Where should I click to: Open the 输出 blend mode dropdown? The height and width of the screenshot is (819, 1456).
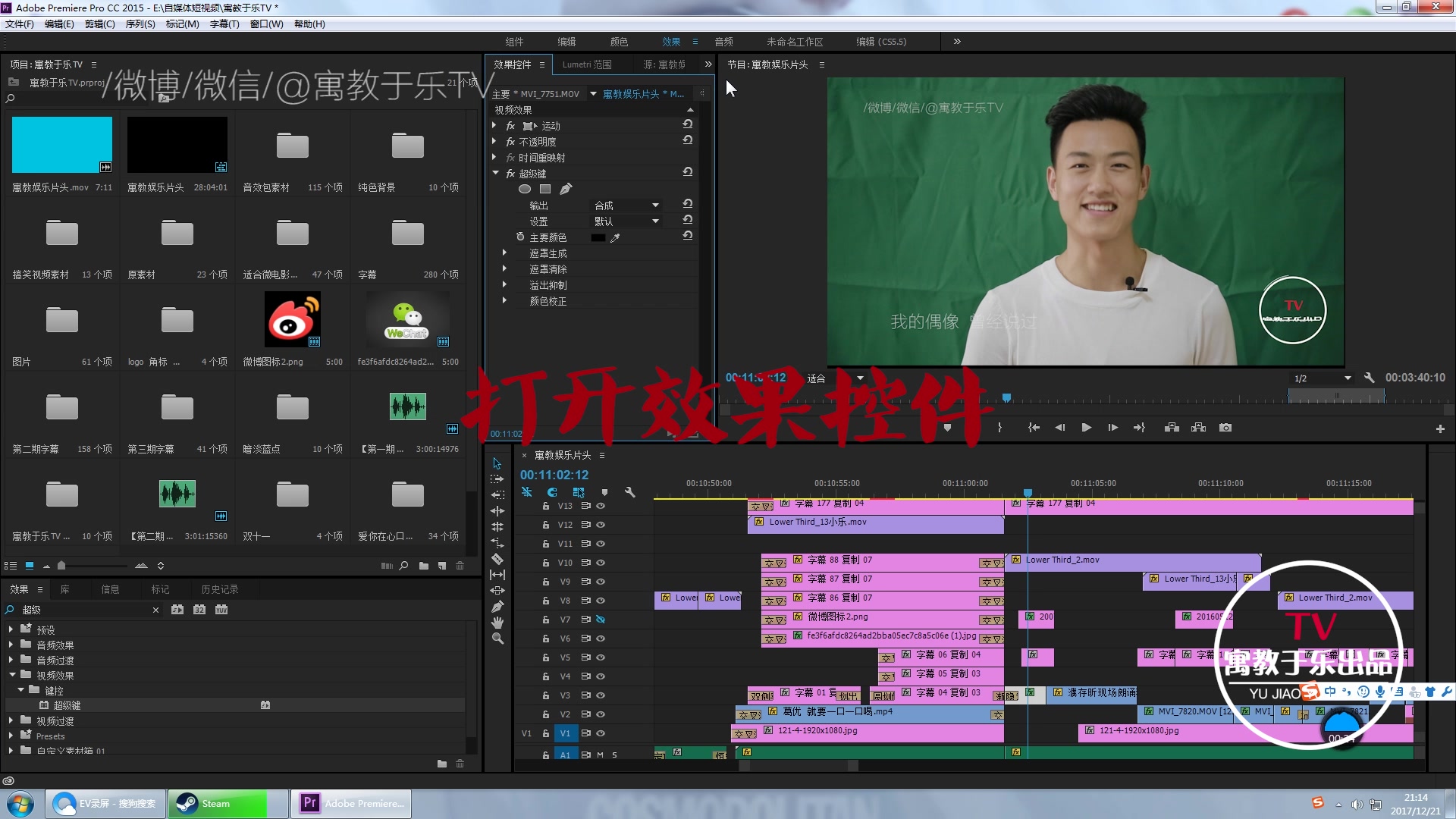624,205
